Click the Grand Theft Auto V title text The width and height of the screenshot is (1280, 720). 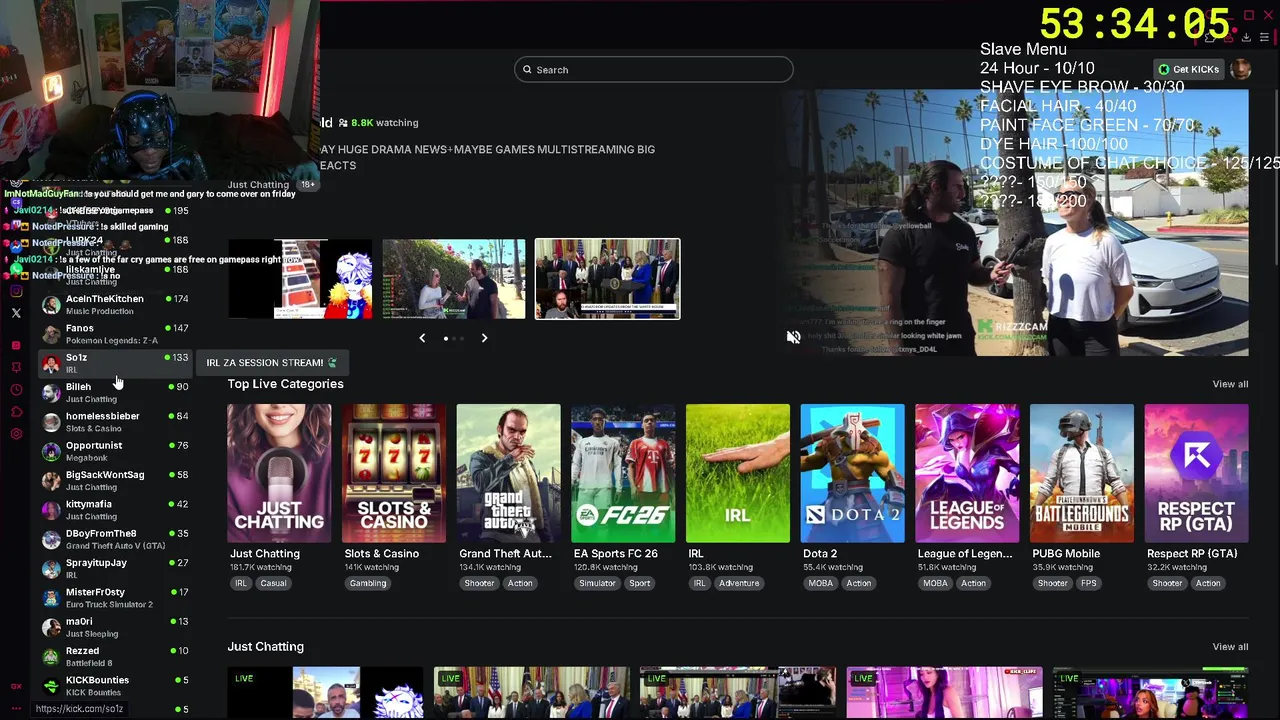coord(505,554)
